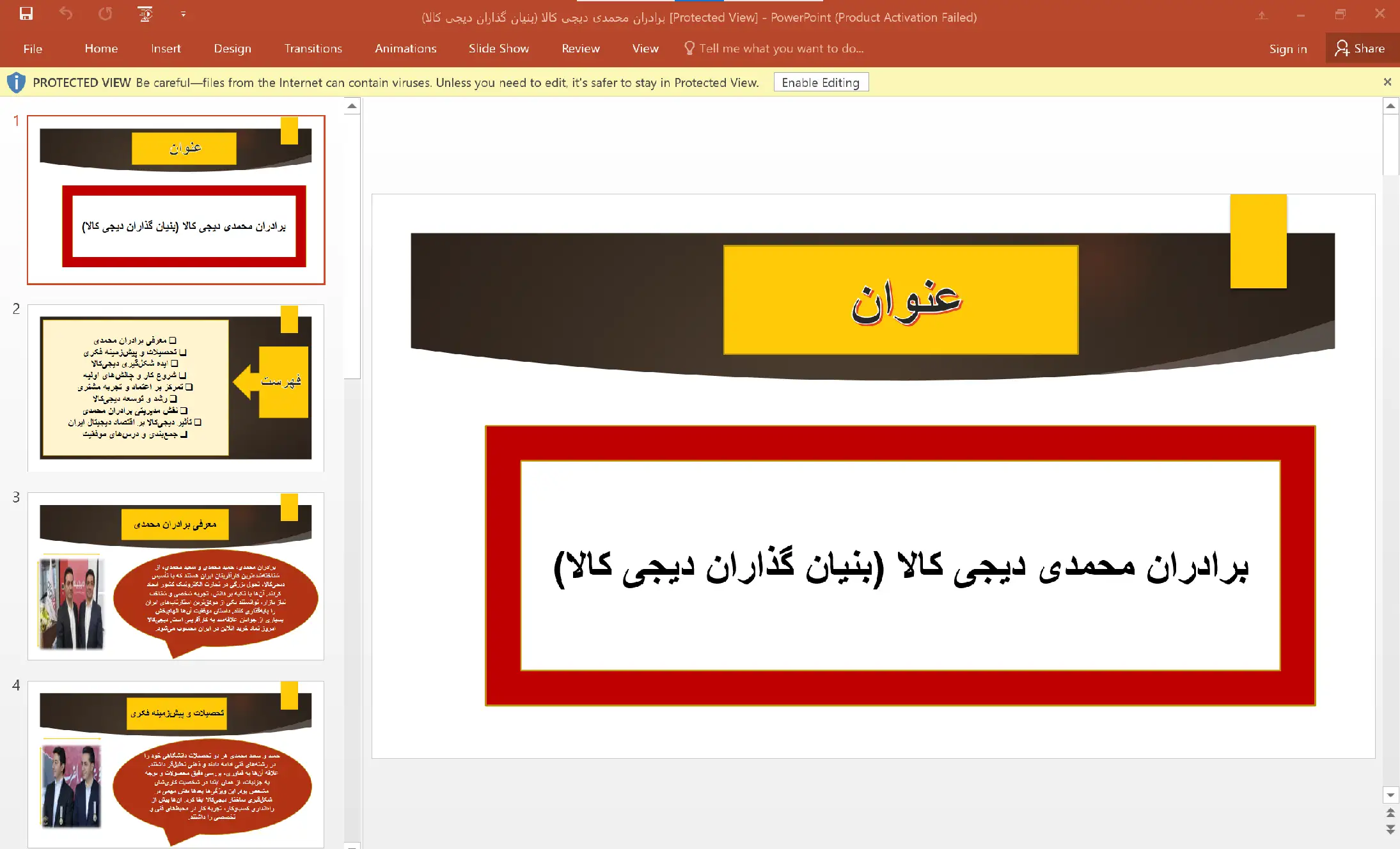Open Ribbon Display Options button

pyautogui.click(x=1261, y=15)
